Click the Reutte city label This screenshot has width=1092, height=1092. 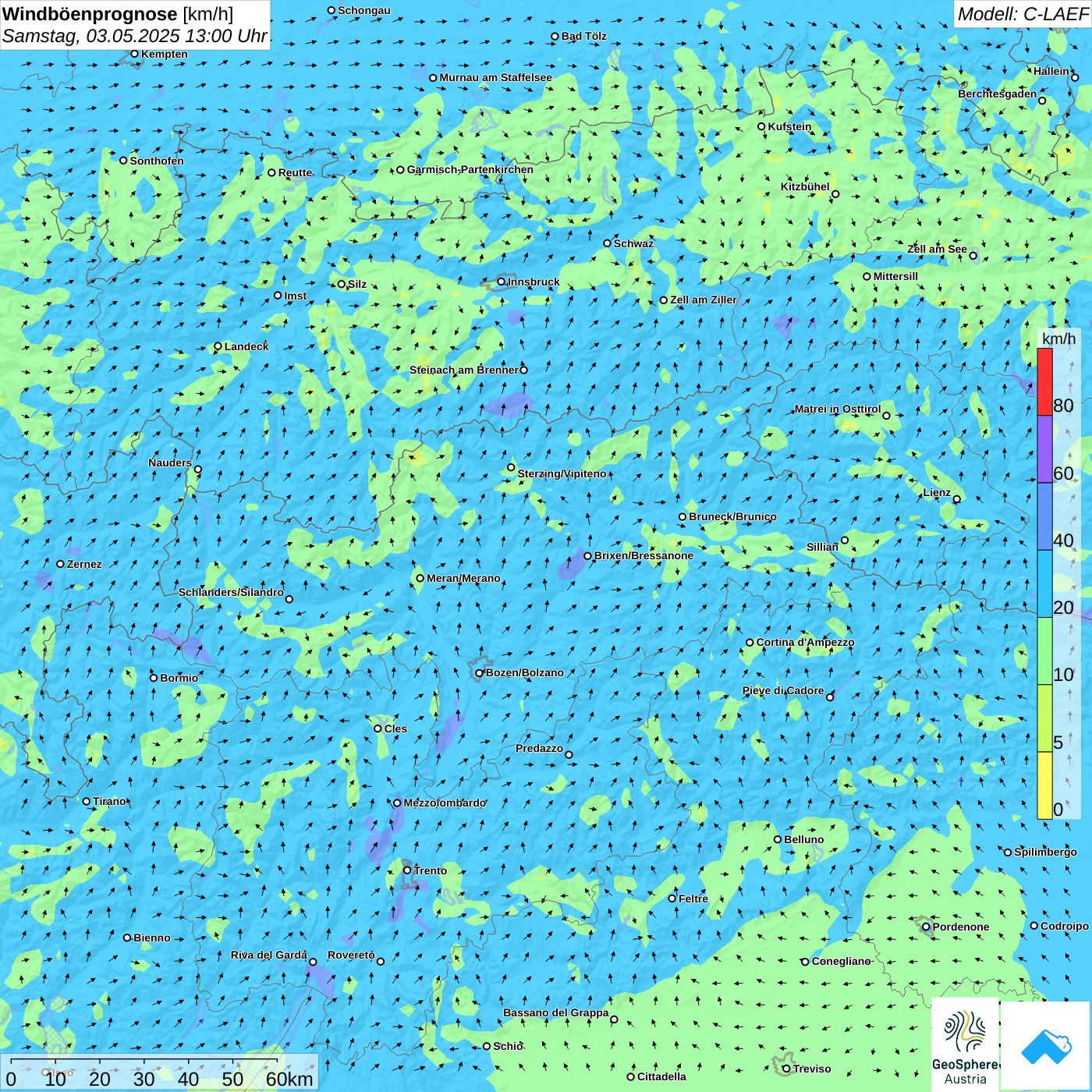[x=295, y=172]
